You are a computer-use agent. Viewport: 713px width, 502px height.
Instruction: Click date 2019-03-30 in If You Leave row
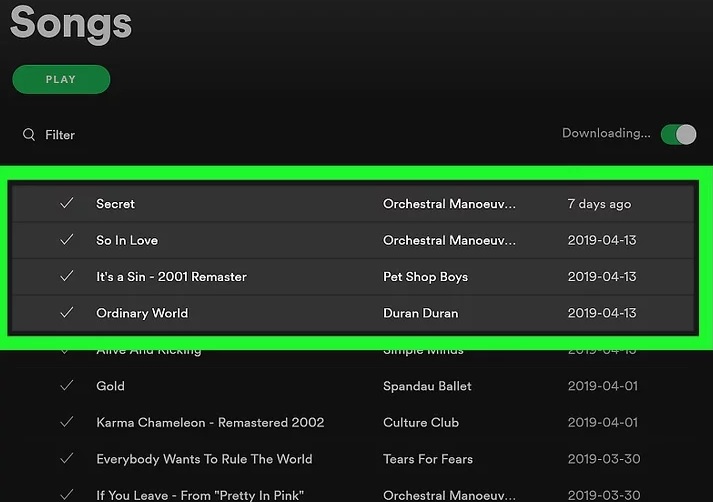tap(604, 495)
